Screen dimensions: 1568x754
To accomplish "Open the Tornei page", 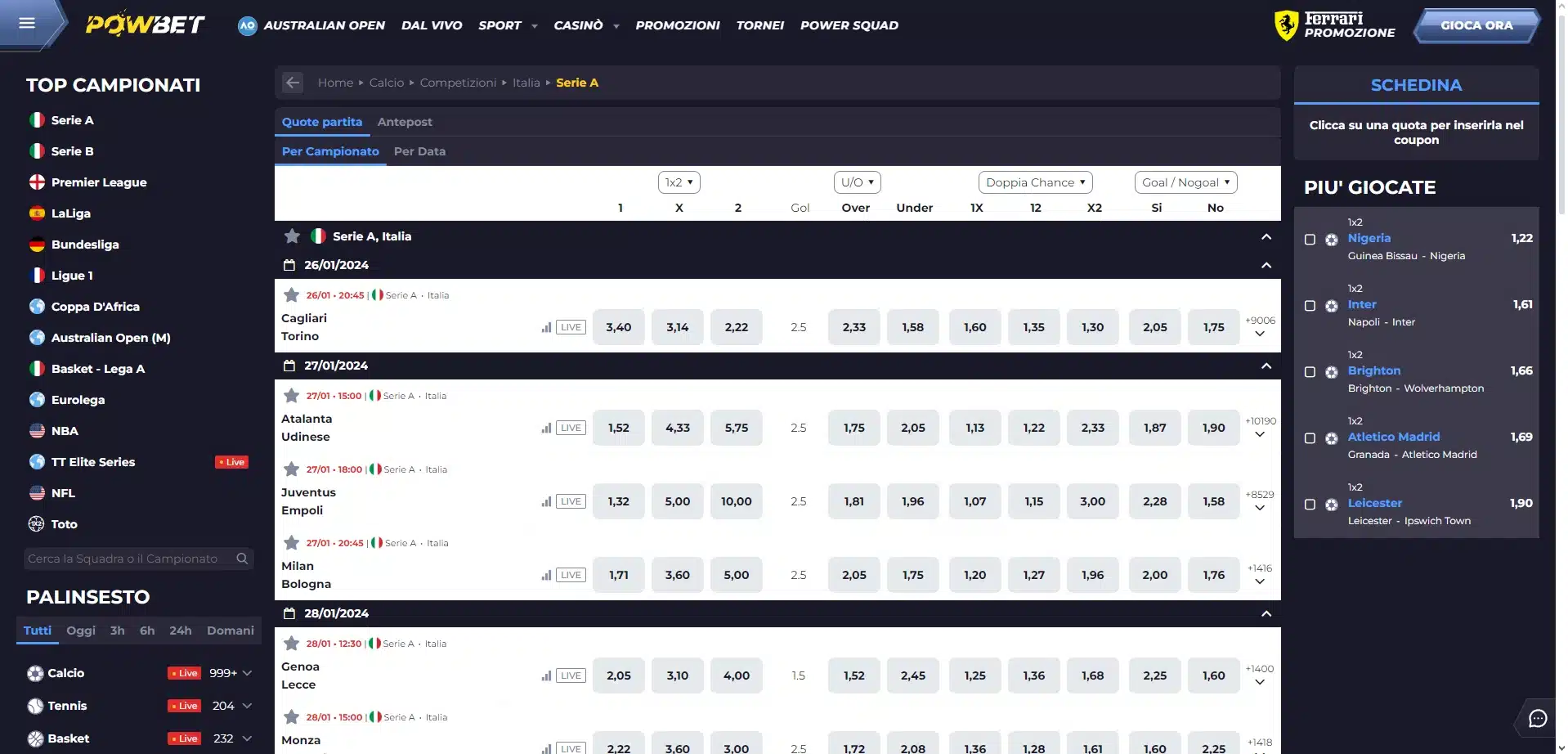I will (760, 25).
